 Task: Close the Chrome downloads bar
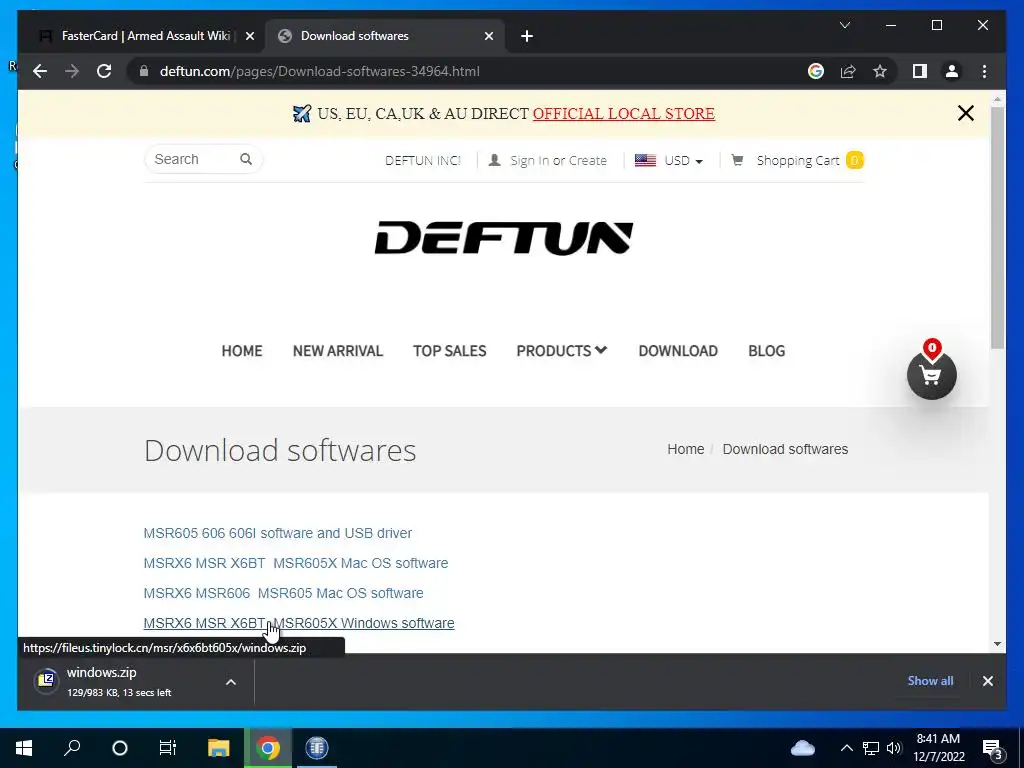tap(987, 681)
